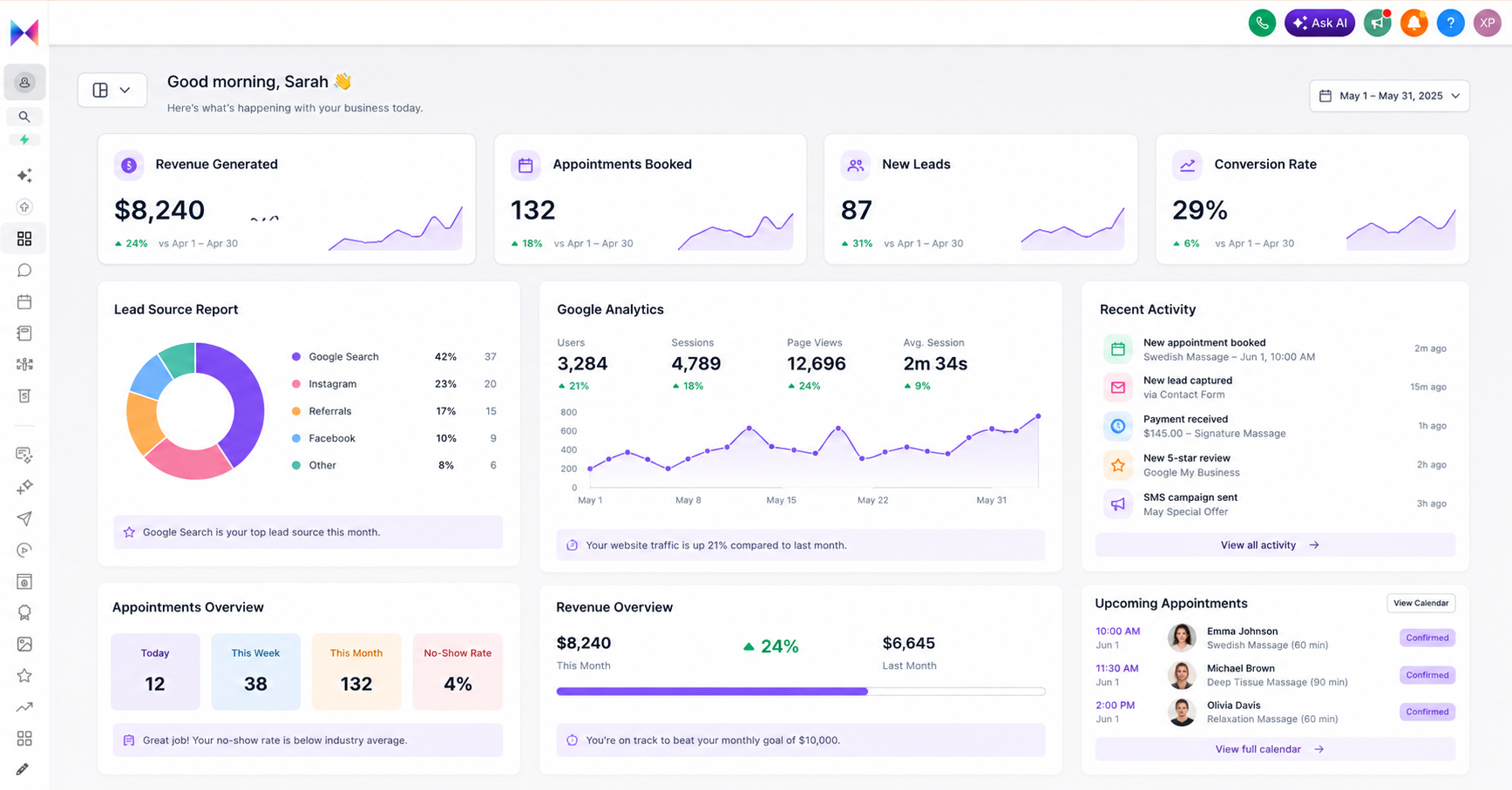Open the New lead captured activity
Image resolution: width=1512 pixels, height=790 pixels.
1275,388
